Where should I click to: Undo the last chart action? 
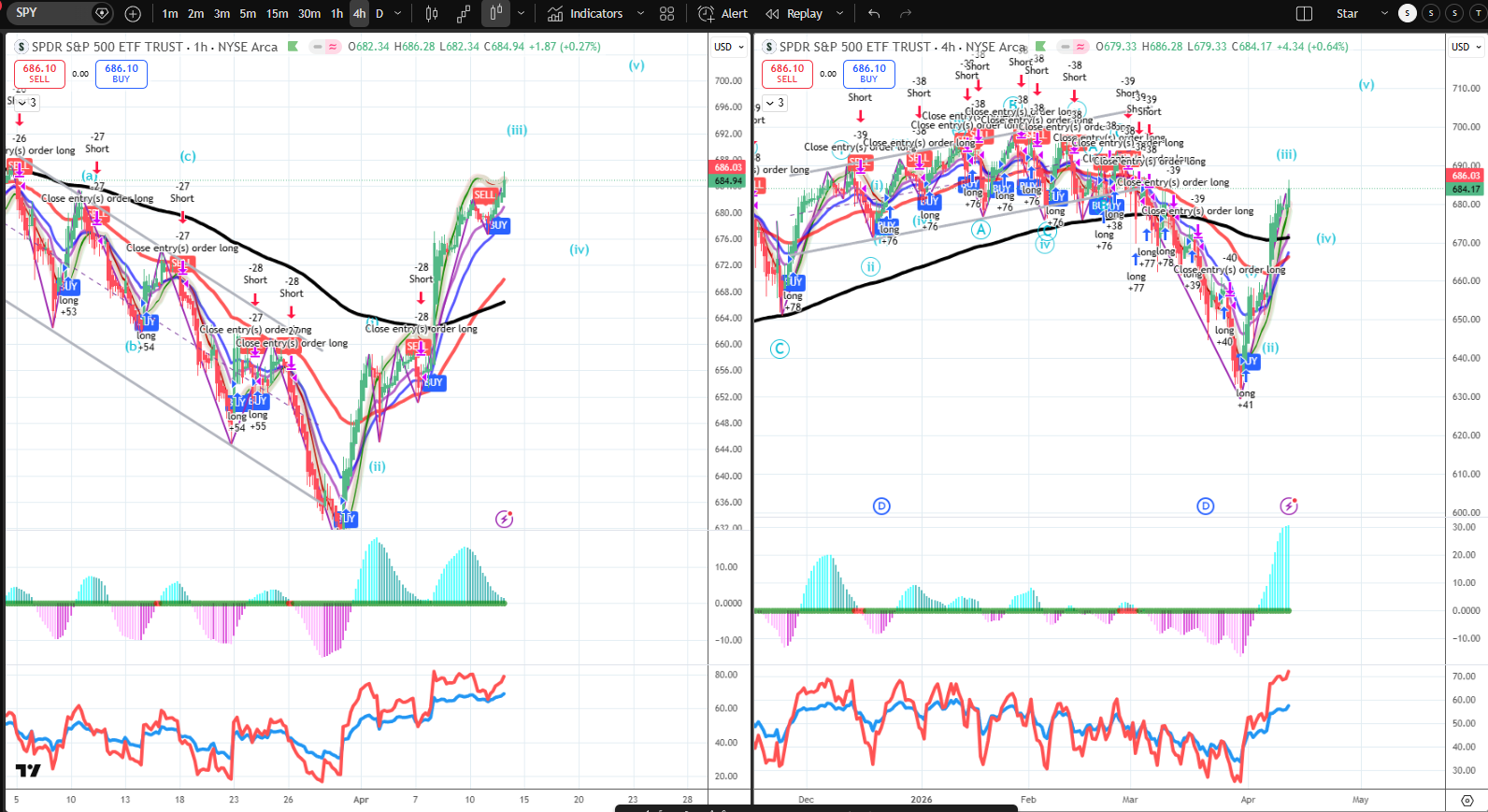coord(874,14)
